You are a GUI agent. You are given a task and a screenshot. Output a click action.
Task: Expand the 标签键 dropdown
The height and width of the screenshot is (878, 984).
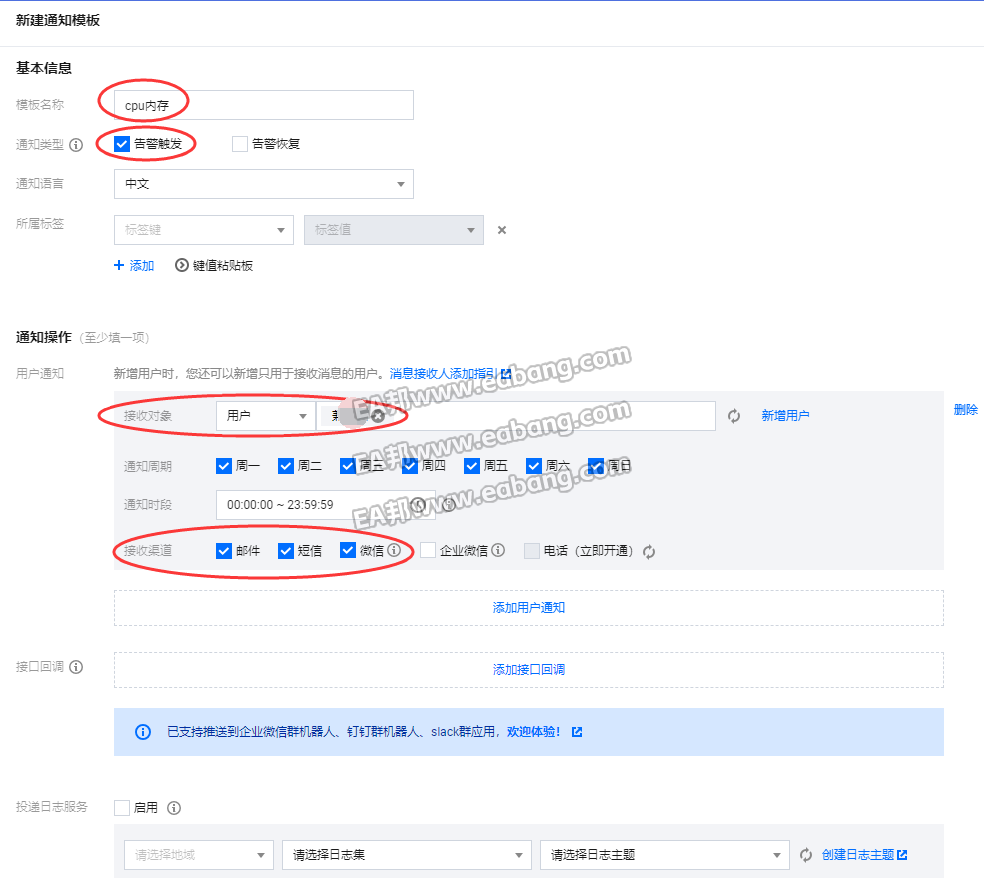point(204,230)
